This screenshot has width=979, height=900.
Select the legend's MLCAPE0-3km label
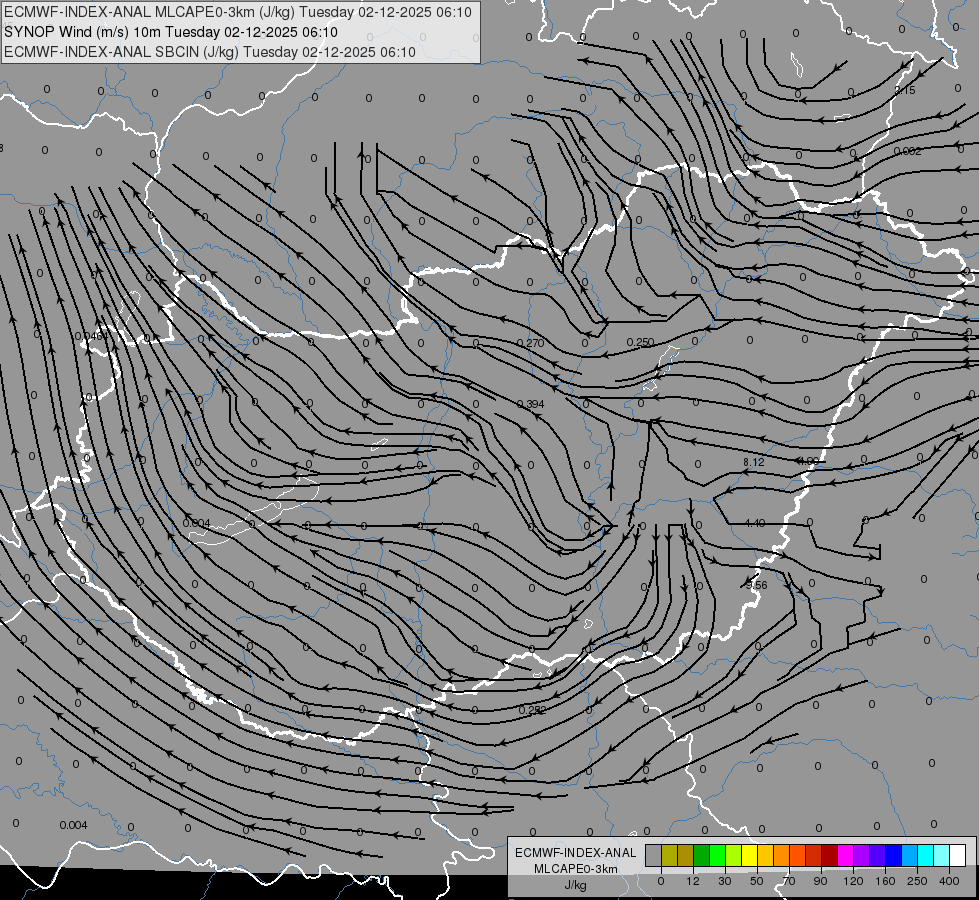(x=576, y=869)
